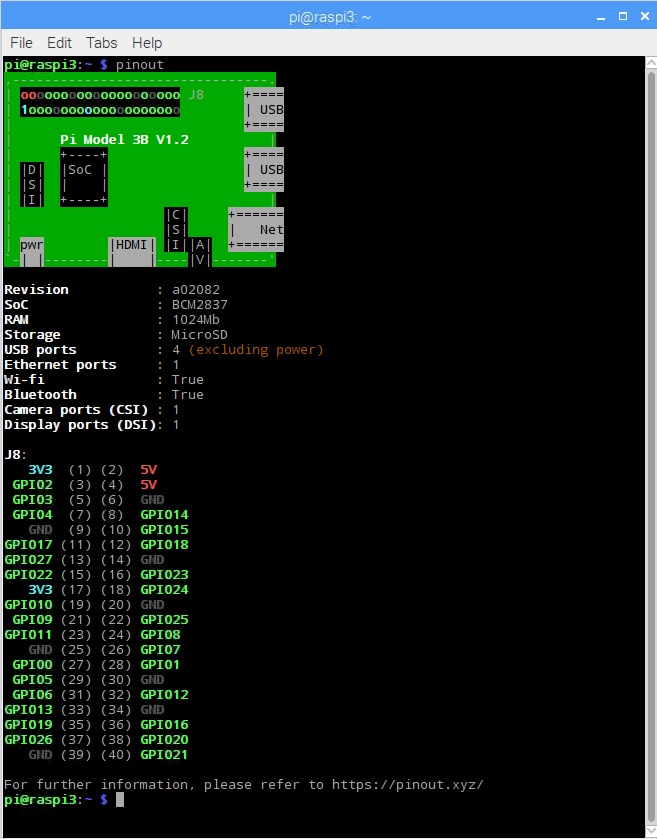Open the Tabs menu
This screenshot has width=657, height=839.
tap(102, 43)
